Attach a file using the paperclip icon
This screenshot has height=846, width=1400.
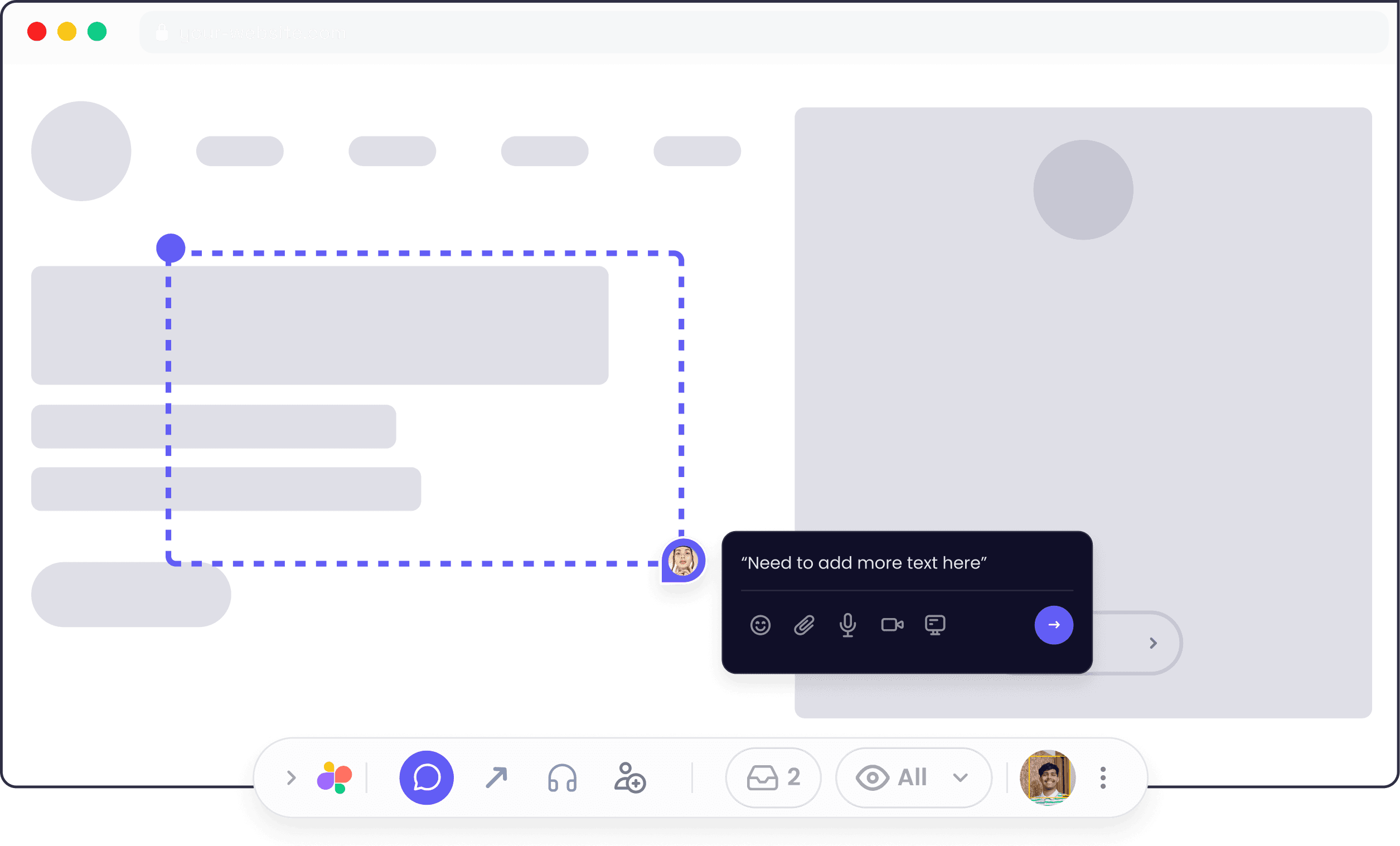[804, 625]
